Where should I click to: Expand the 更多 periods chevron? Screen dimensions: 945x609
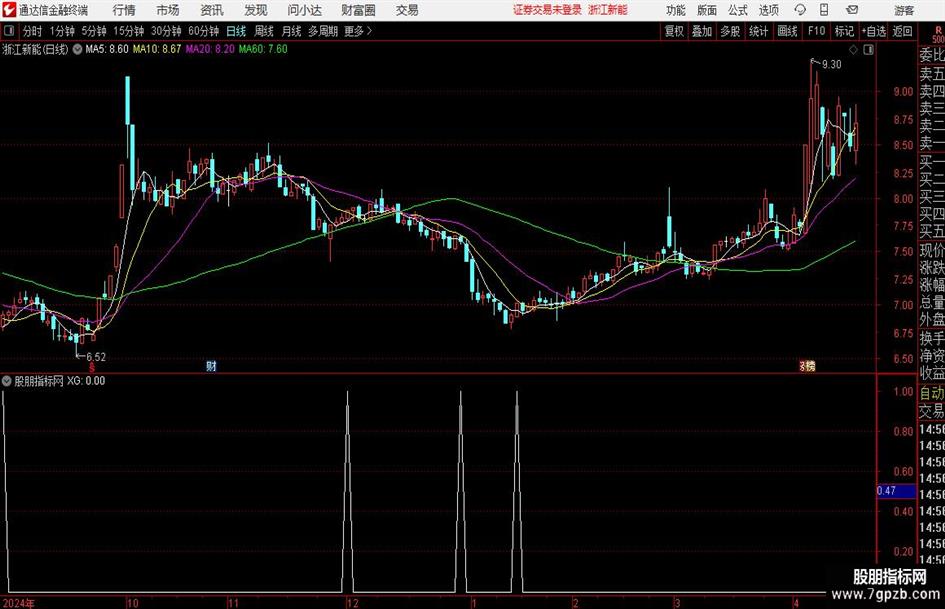coord(369,31)
